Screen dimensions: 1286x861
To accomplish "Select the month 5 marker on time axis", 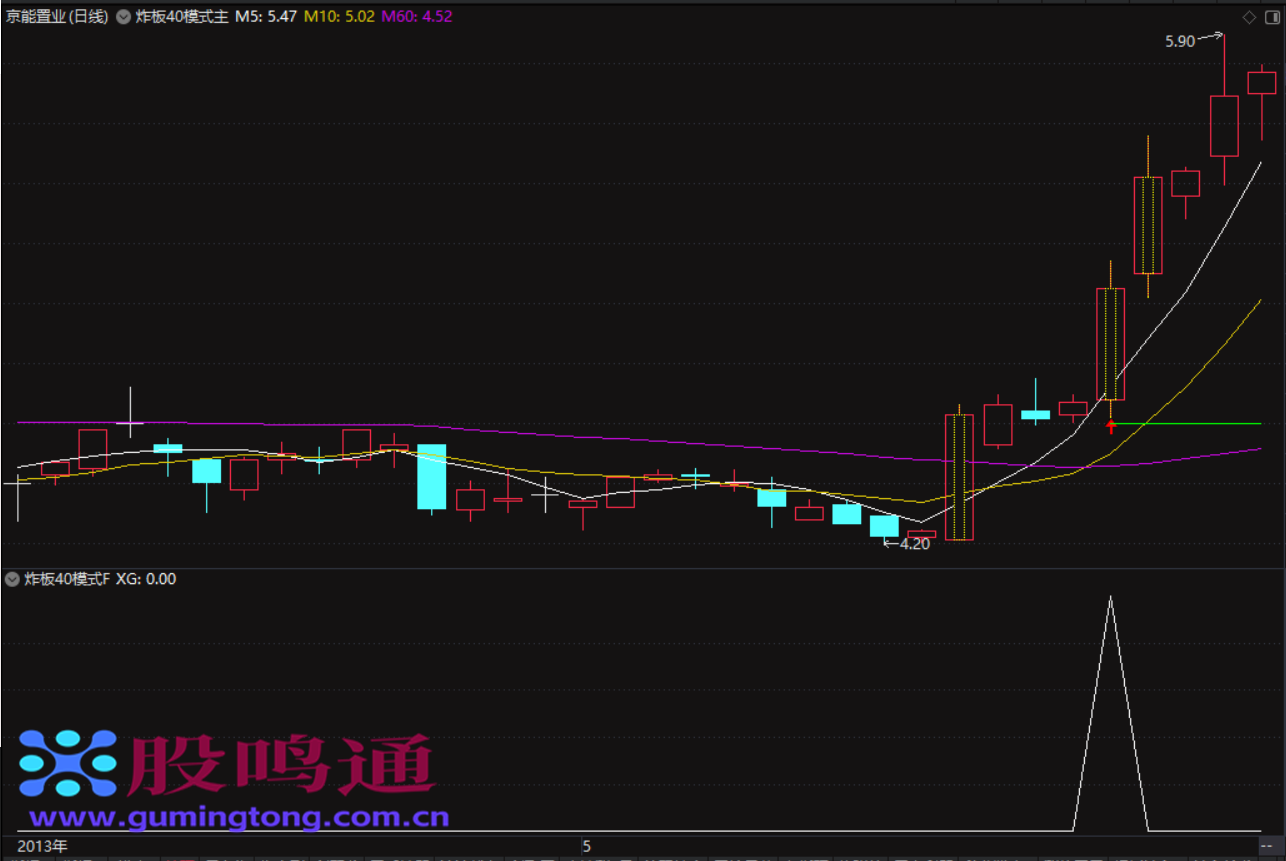I will coord(587,847).
